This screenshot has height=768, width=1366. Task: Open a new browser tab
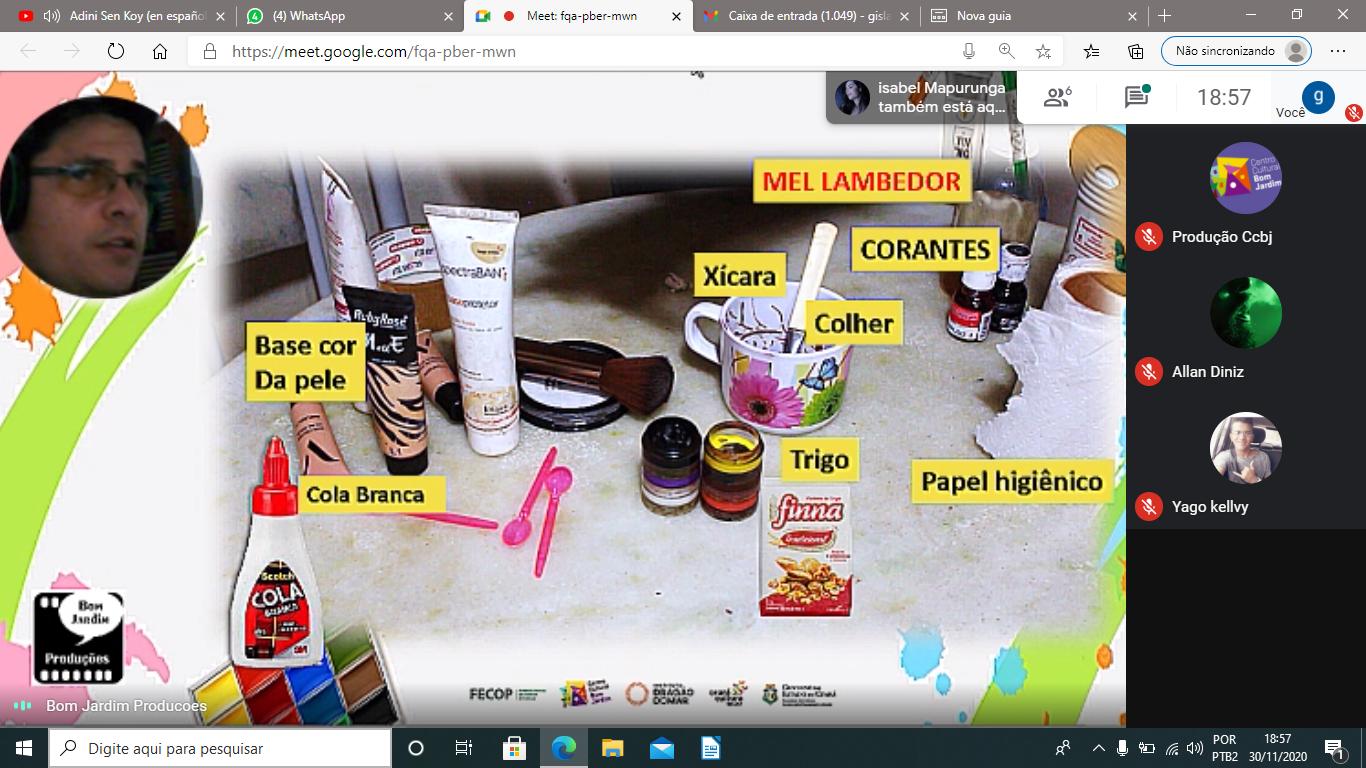[x=1164, y=16]
